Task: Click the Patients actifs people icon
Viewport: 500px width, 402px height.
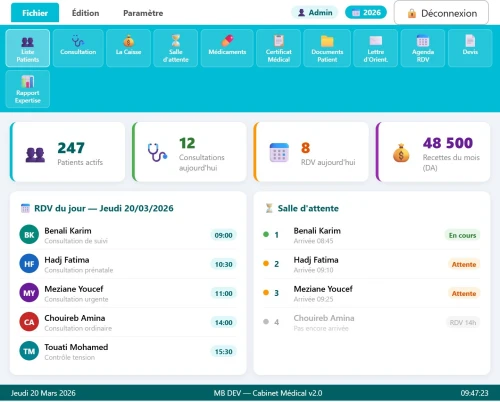Action: click(35, 155)
